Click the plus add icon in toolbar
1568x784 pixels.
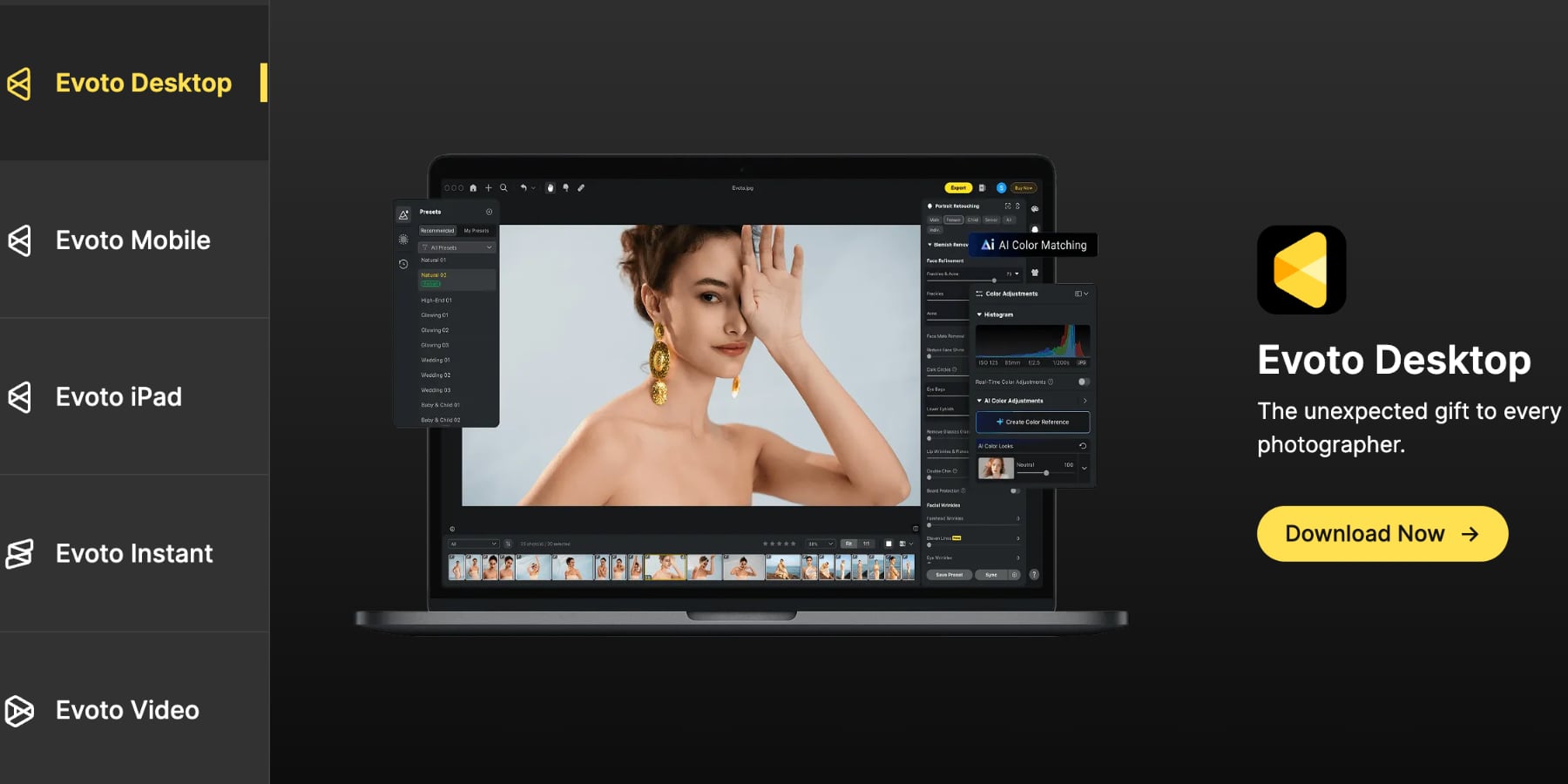489,188
